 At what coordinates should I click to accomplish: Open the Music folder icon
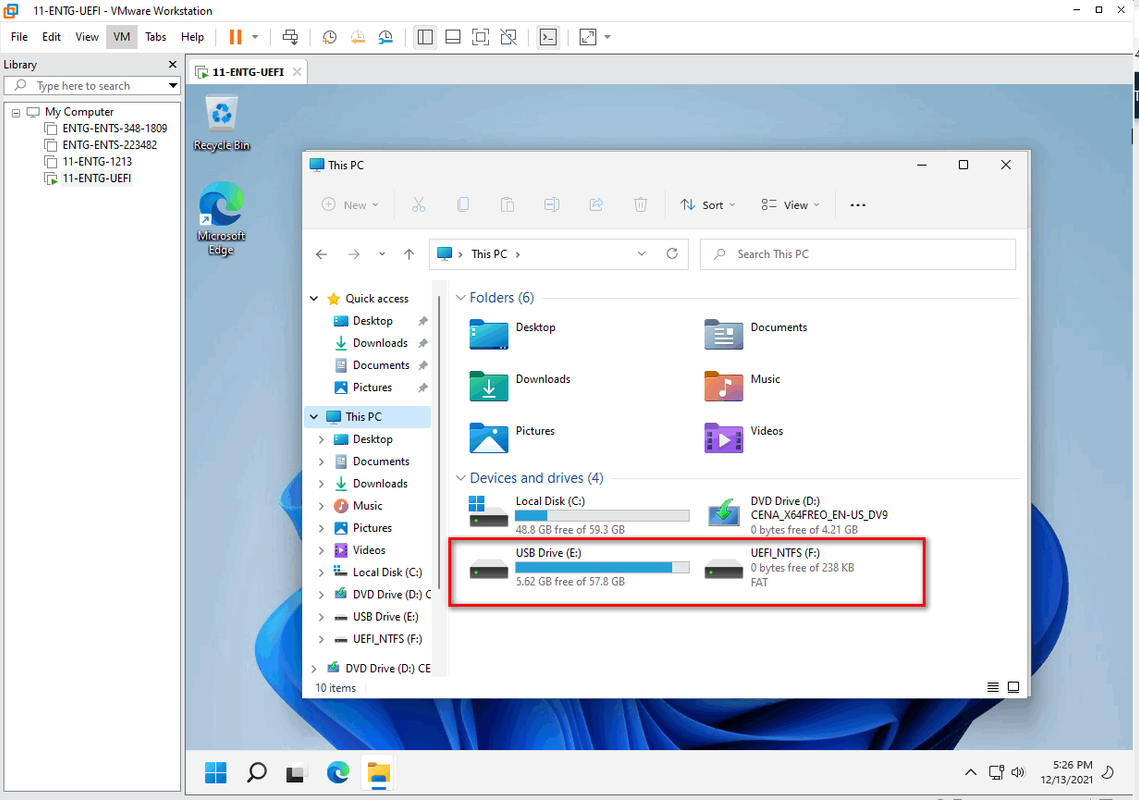(x=723, y=386)
